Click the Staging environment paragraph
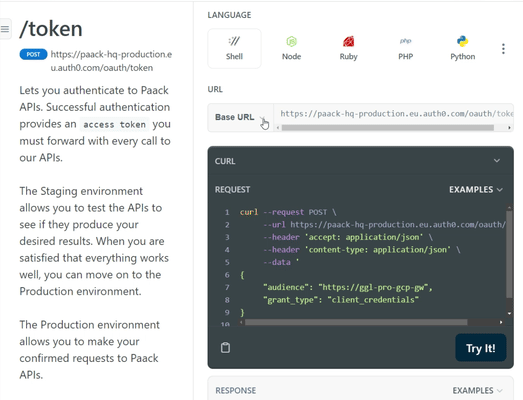Screen dimensions: 523x400 (94, 241)
